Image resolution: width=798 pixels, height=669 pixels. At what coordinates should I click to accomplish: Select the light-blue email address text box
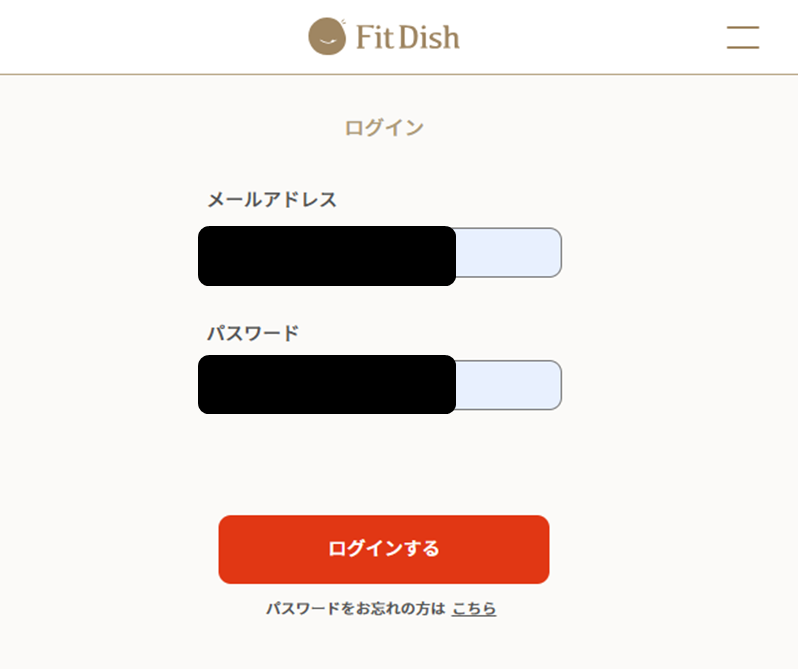pyautogui.click(x=508, y=253)
